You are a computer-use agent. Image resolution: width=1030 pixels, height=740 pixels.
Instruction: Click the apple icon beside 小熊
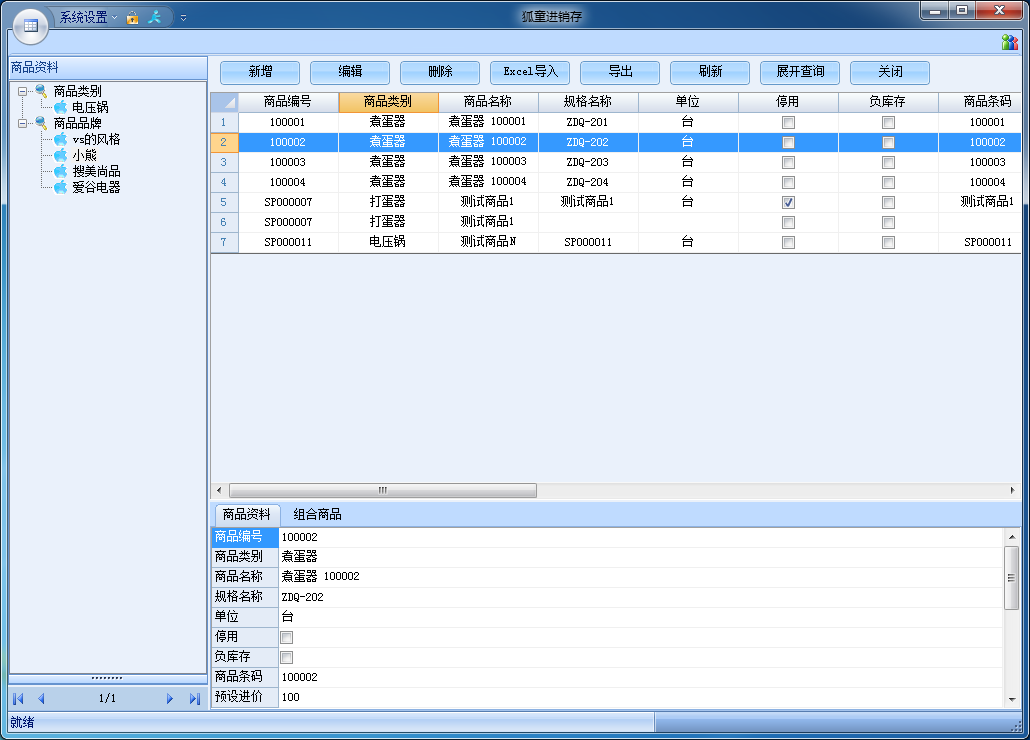click(61, 155)
